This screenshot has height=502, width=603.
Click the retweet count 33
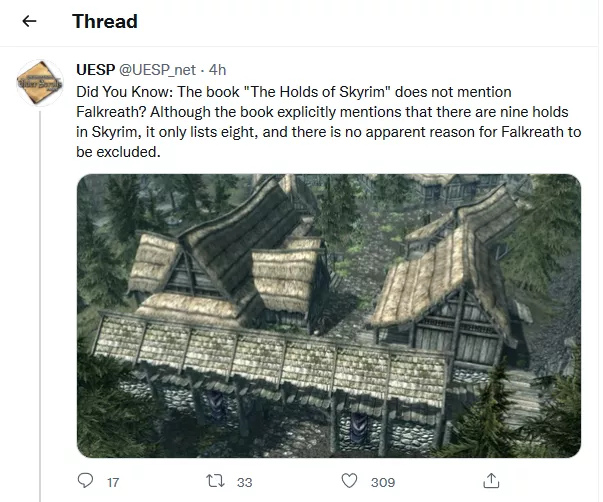pyautogui.click(x=245, y=482)
